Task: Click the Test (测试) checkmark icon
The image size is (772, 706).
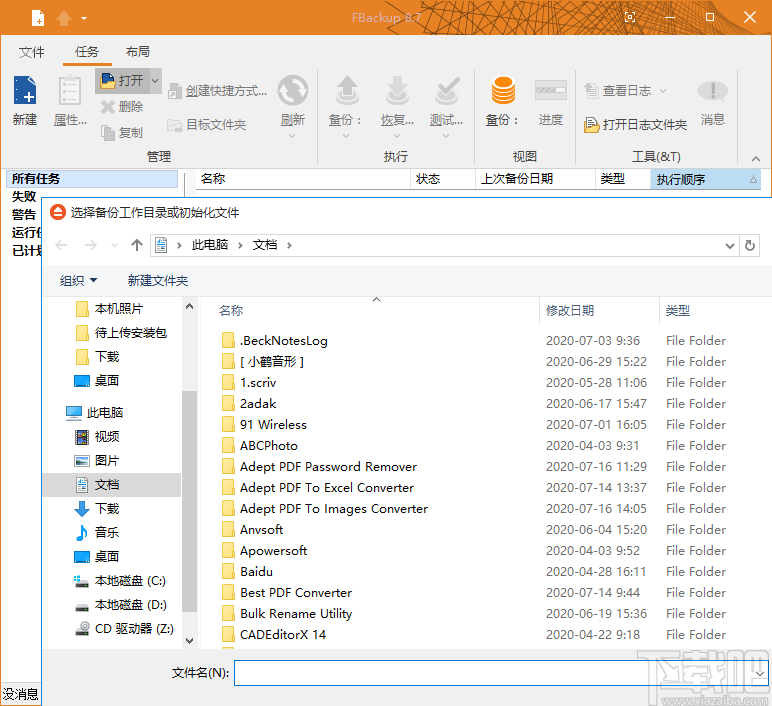Action: 447,91
